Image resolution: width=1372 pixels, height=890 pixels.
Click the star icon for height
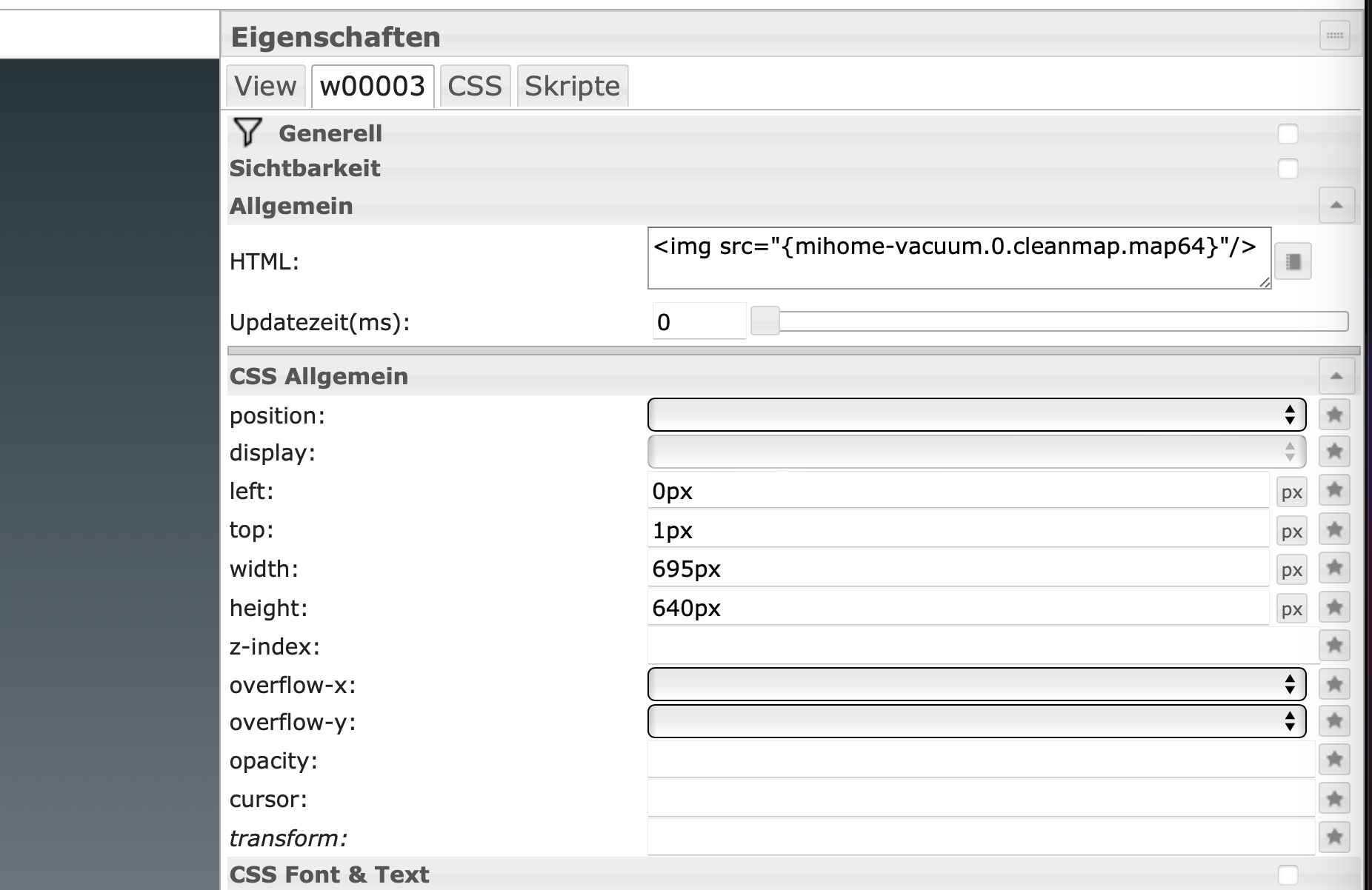click(1334, 607)
